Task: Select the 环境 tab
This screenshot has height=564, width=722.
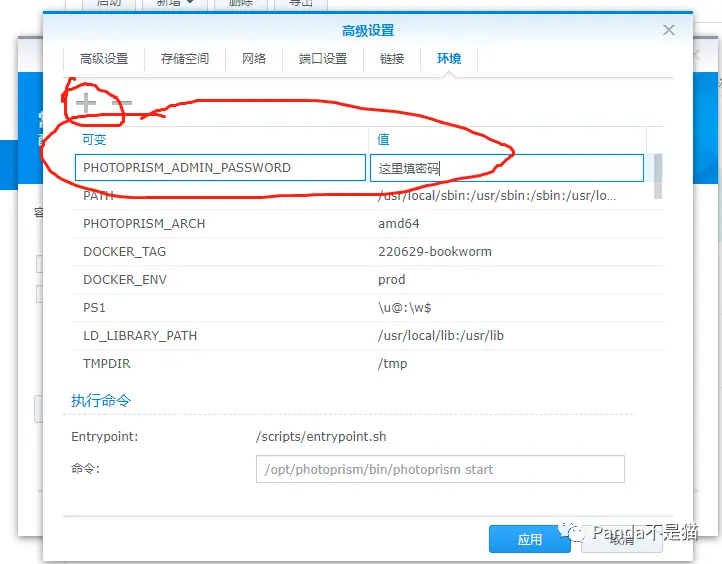Action: pos(449,58)
